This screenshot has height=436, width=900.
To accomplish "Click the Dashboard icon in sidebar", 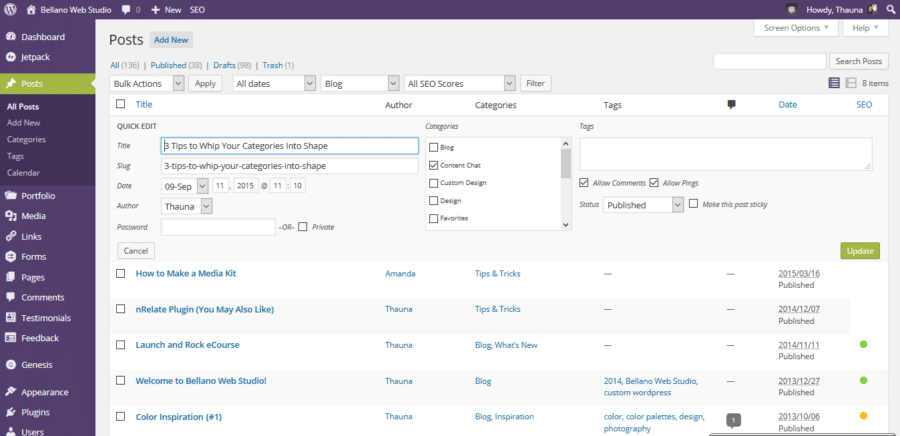I will pyautogui.click(x=10, y=37).
